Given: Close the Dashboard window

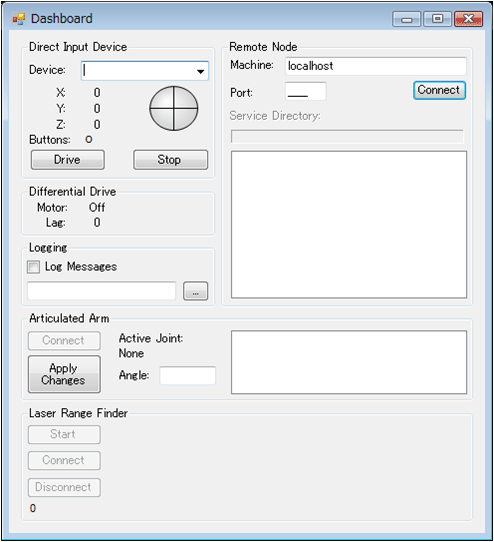Looking at the screenshot, I should click(x=468, y=19).
